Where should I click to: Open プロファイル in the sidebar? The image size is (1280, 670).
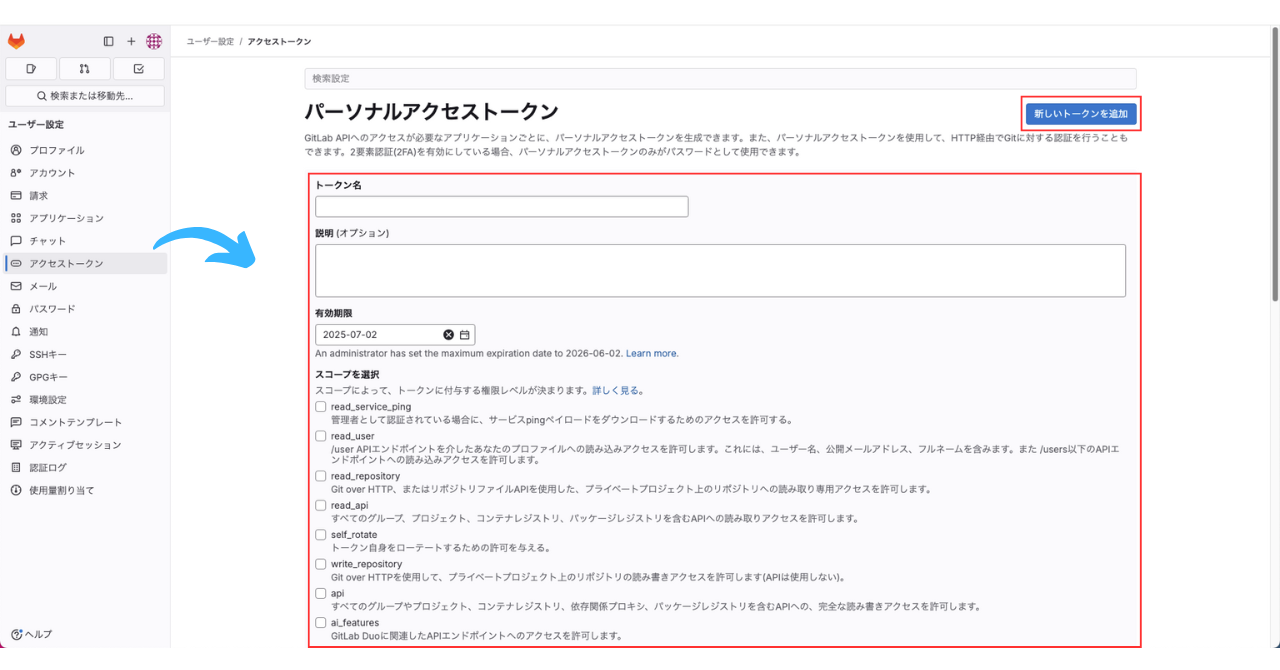(86, 150)
